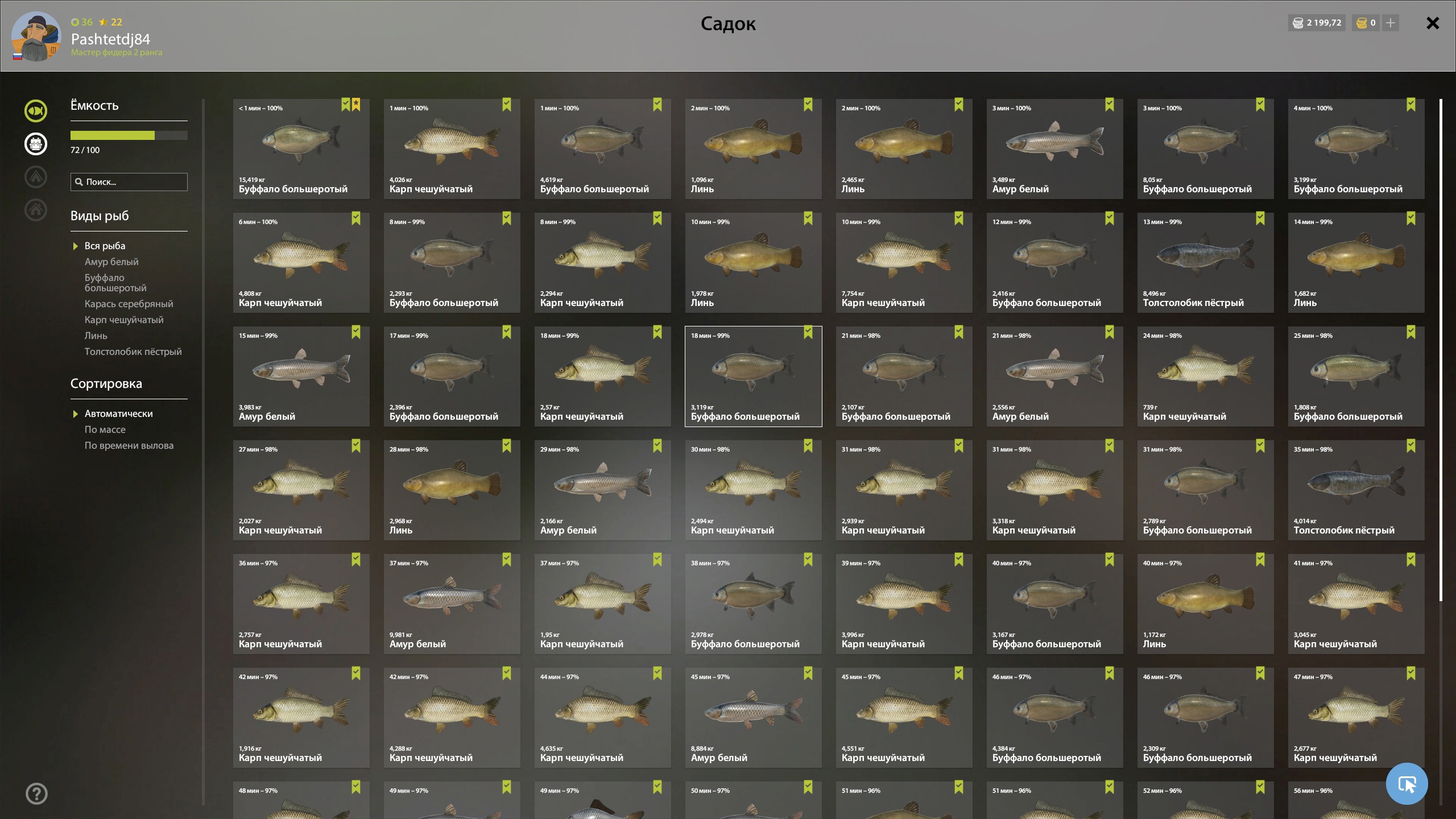Image resolution: width=1456 pixels, height=819 pixels.
Task: Toggle the bookmark on the 8,496 kg Толстолобик пёстрый
Action: click(1260, 218)
